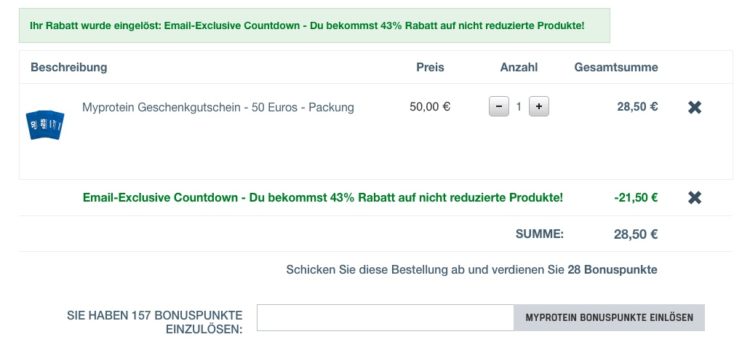Click the Anzahl column header
This screenshot has height=361, width=750.
pos(519,67)
